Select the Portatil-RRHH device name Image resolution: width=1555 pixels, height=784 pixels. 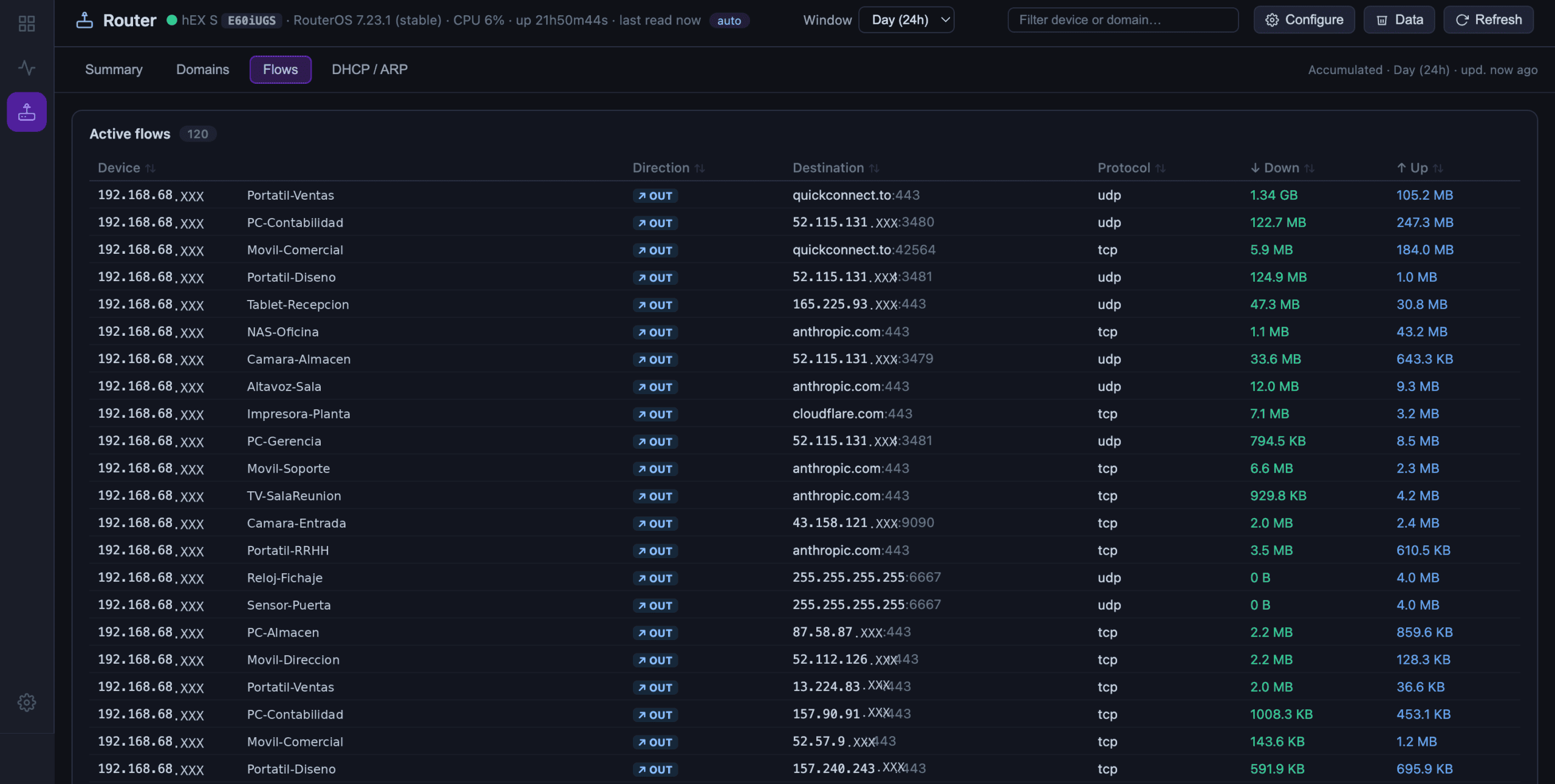coord(287,551)
